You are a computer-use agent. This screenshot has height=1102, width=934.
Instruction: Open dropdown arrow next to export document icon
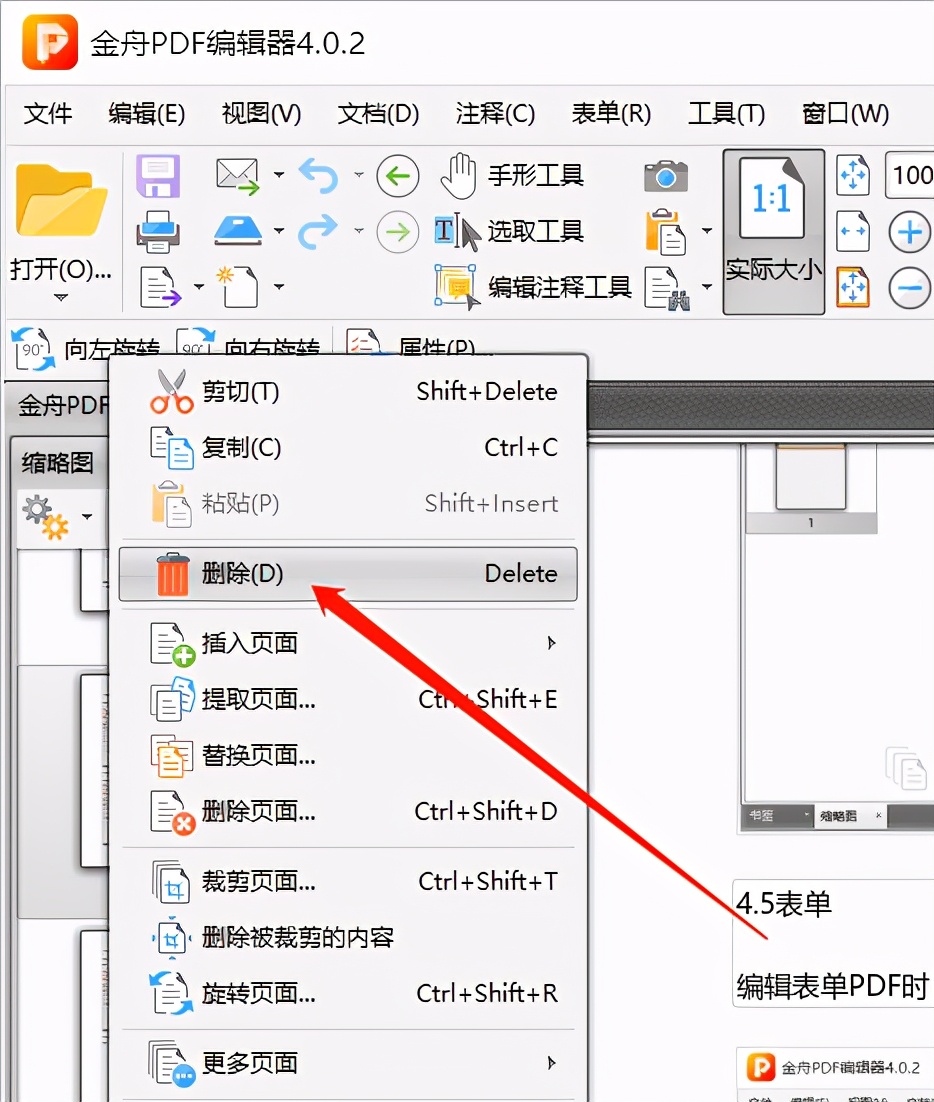point(199,286)
